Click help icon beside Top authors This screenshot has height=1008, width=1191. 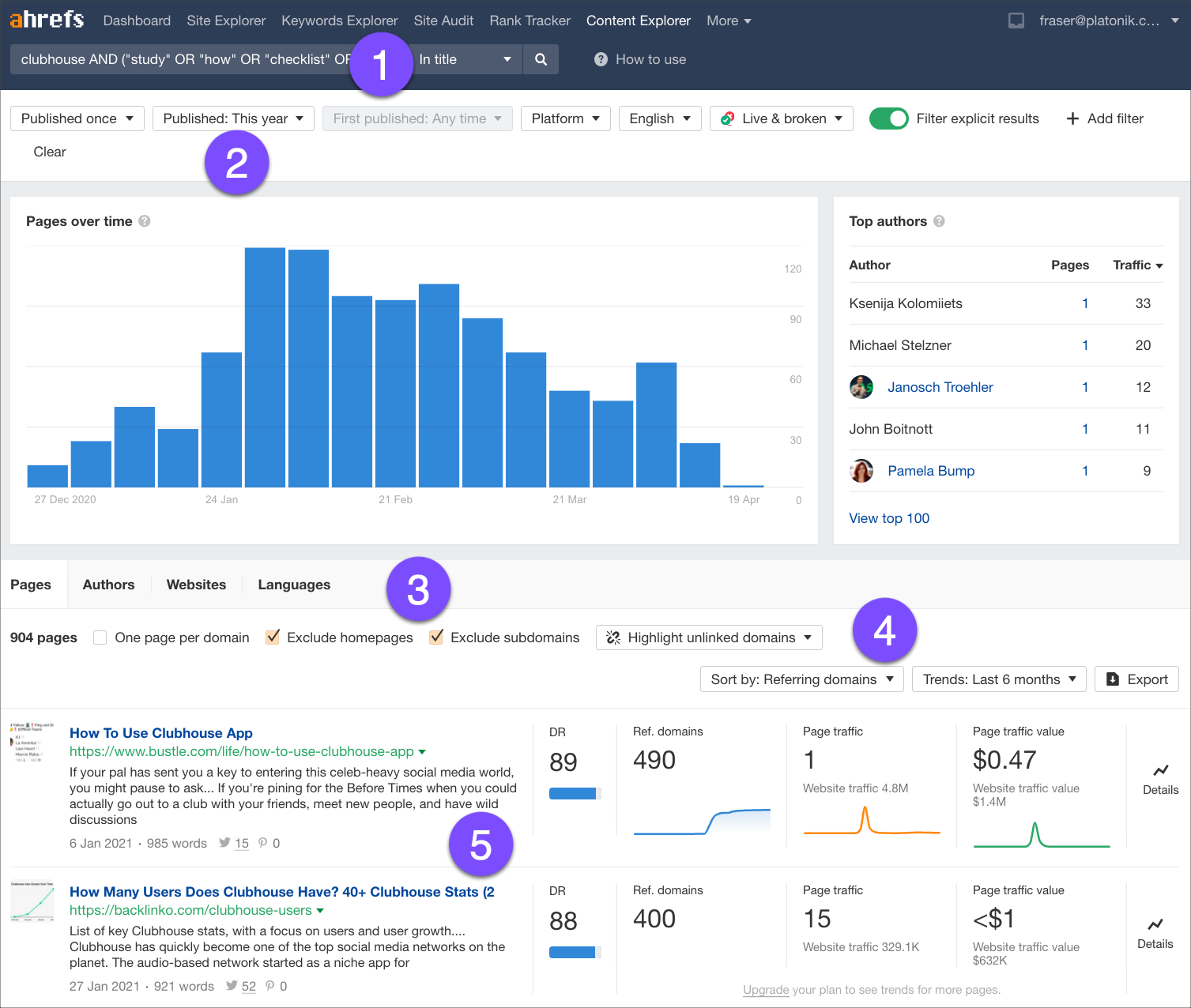[939, 221]
